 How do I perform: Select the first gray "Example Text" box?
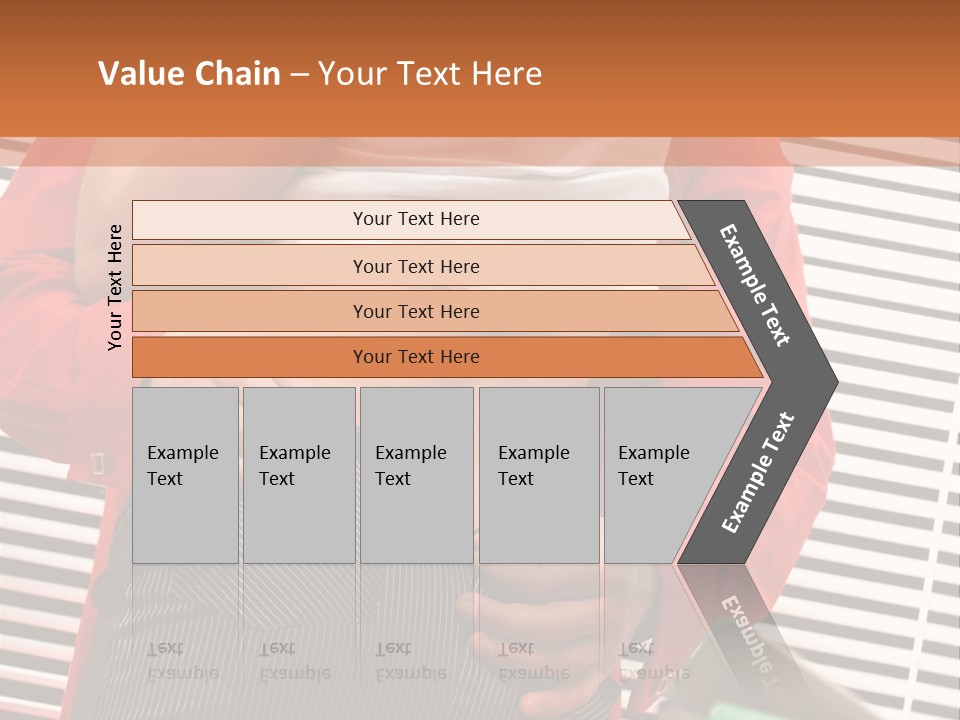click(x=185, y=474)
